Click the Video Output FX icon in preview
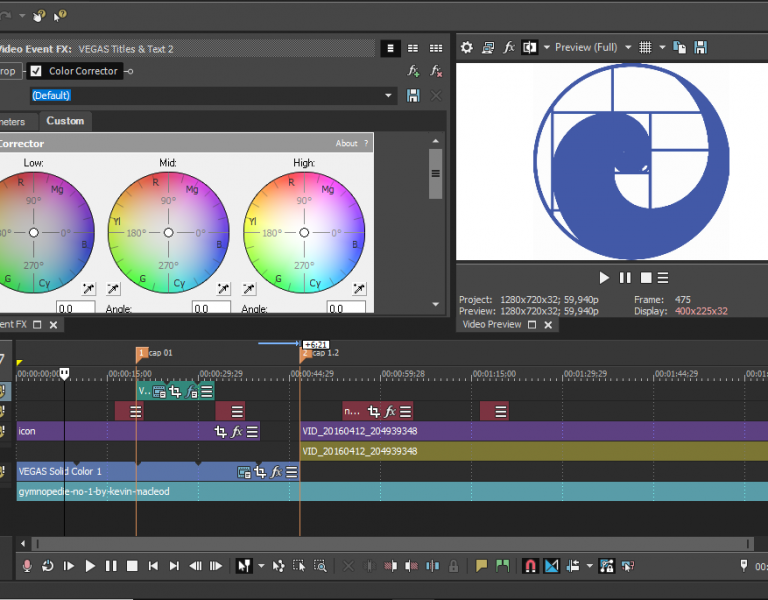Screen dimensions: 768x600 tap(508, 47)
